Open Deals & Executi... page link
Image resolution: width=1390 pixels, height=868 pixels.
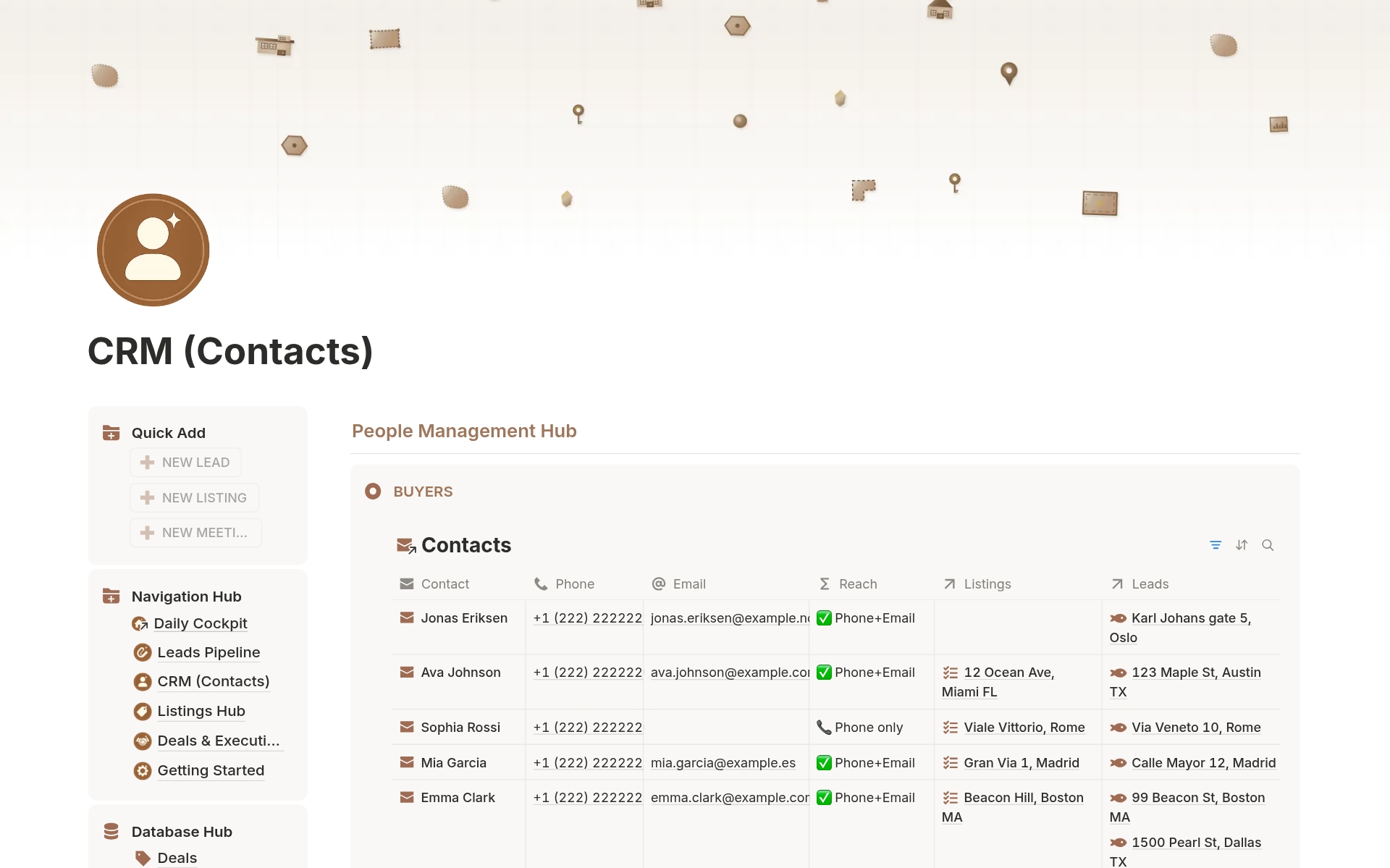[x=219, y=741]
